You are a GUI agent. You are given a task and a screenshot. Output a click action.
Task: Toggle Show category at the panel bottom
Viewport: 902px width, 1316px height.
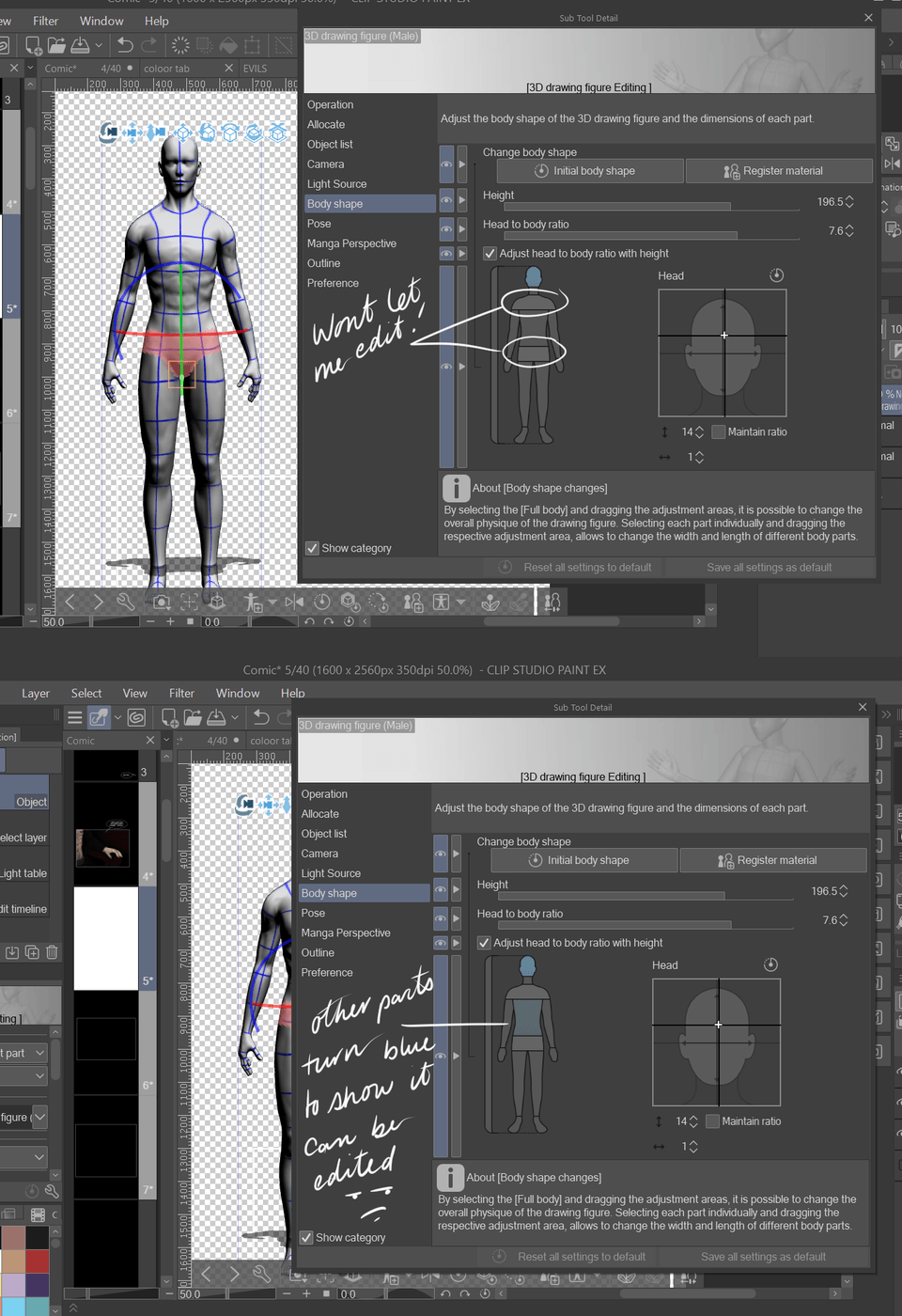pos(312,548)
